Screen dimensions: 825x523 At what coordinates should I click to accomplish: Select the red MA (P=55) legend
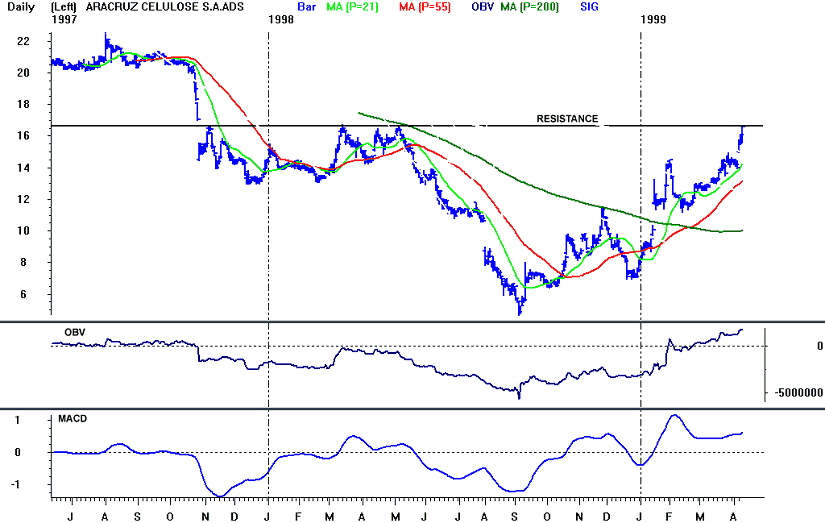(x=425, y=7)
